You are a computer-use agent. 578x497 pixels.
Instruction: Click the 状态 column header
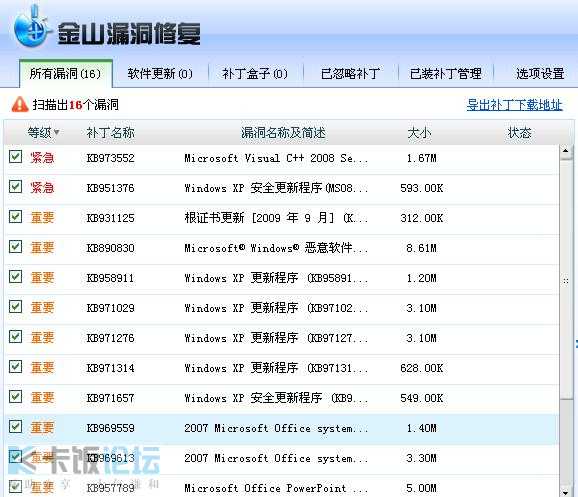coord(519,132)
